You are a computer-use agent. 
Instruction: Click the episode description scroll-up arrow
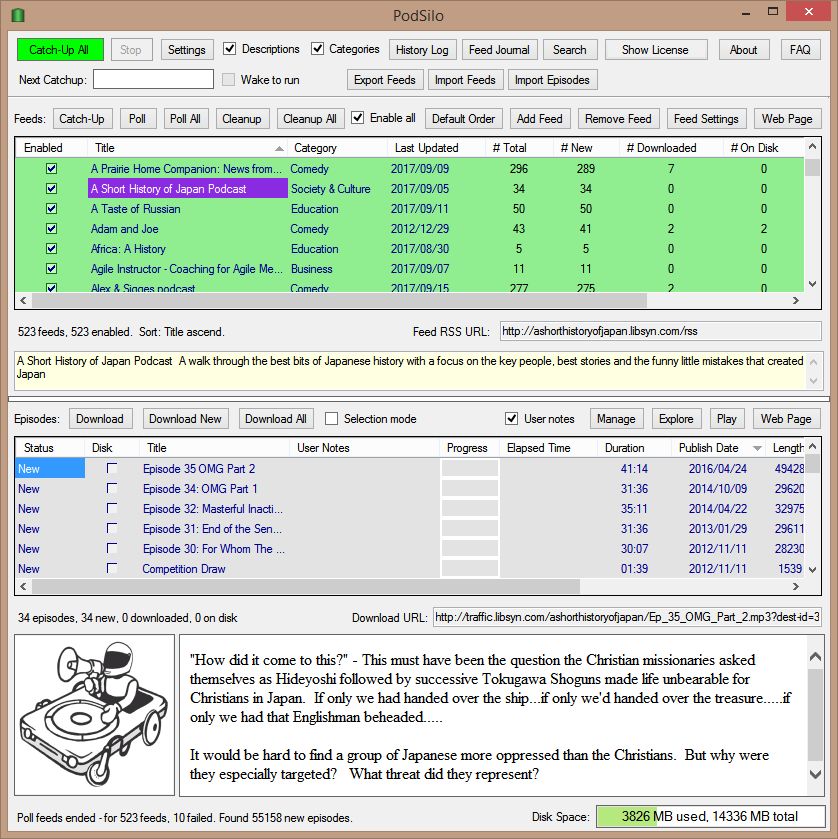[x=815, y=657]
